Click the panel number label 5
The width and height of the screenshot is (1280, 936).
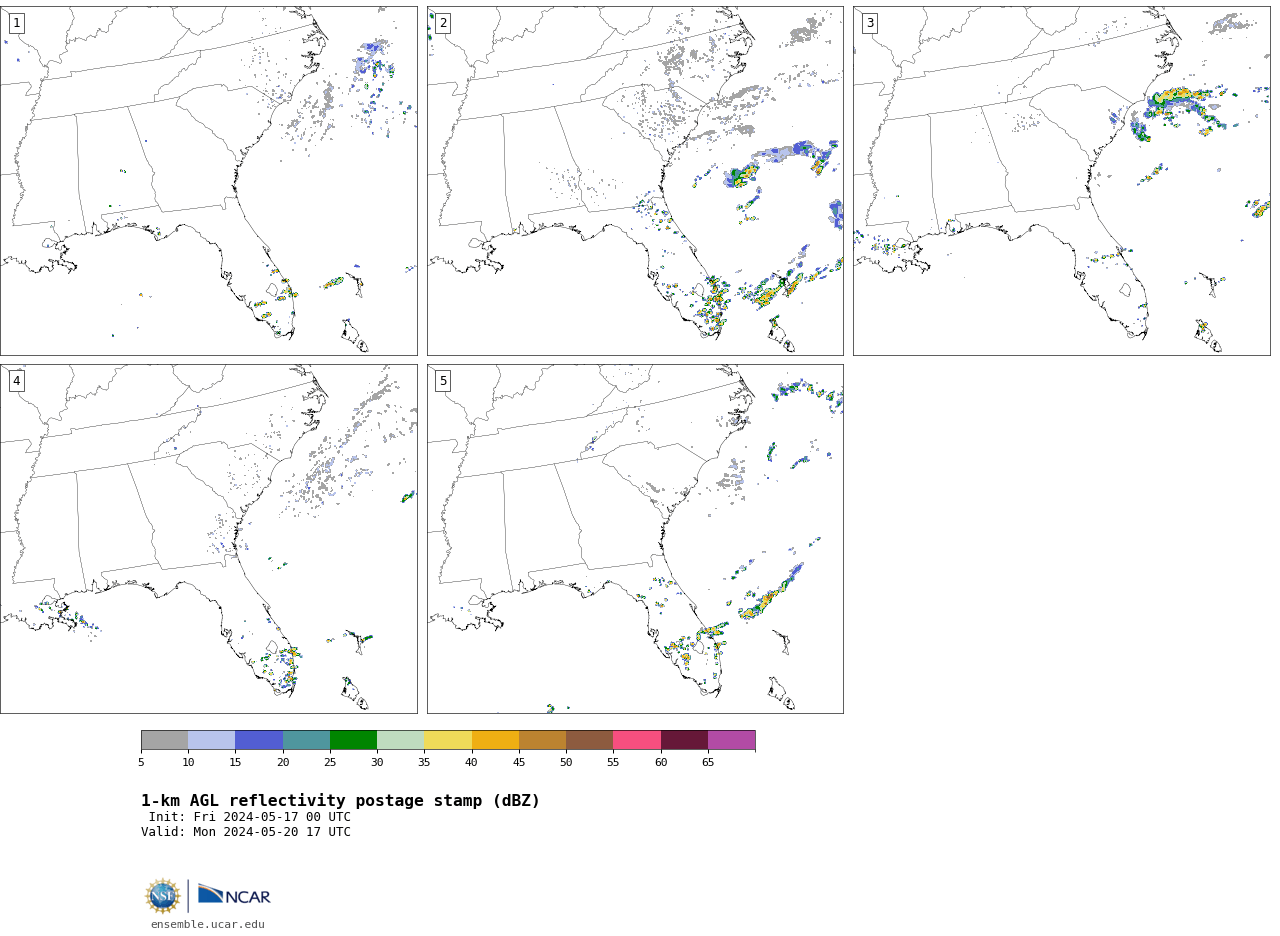[443, 381]
